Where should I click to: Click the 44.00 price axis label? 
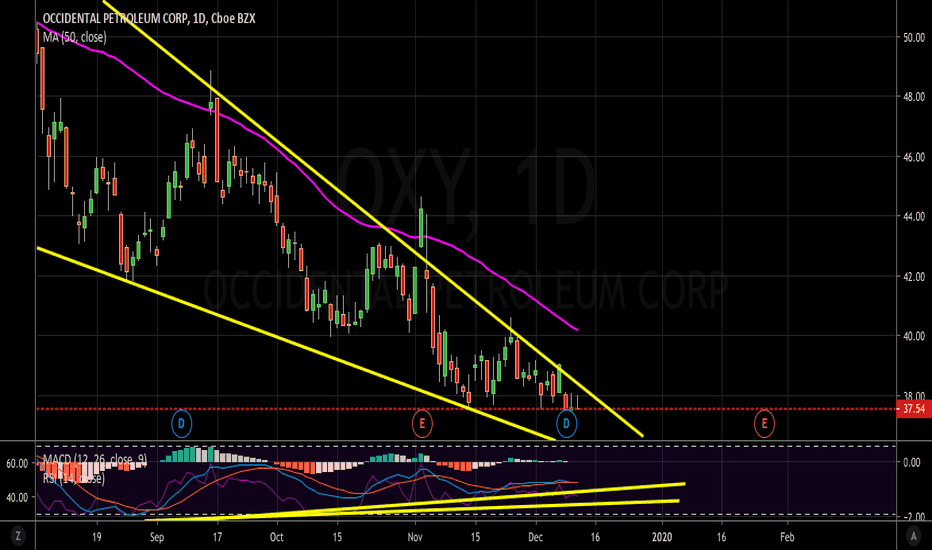pos(914,216)
